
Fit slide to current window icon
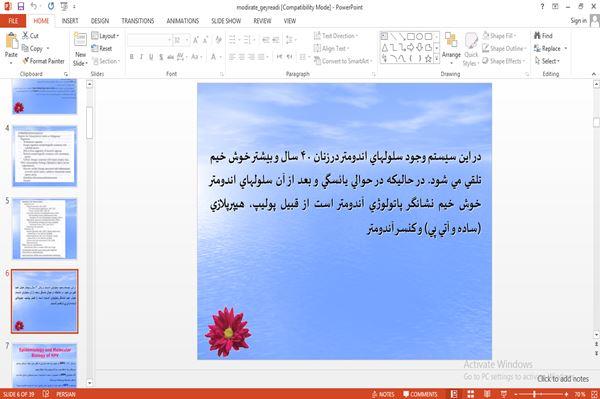coord(594,394)
